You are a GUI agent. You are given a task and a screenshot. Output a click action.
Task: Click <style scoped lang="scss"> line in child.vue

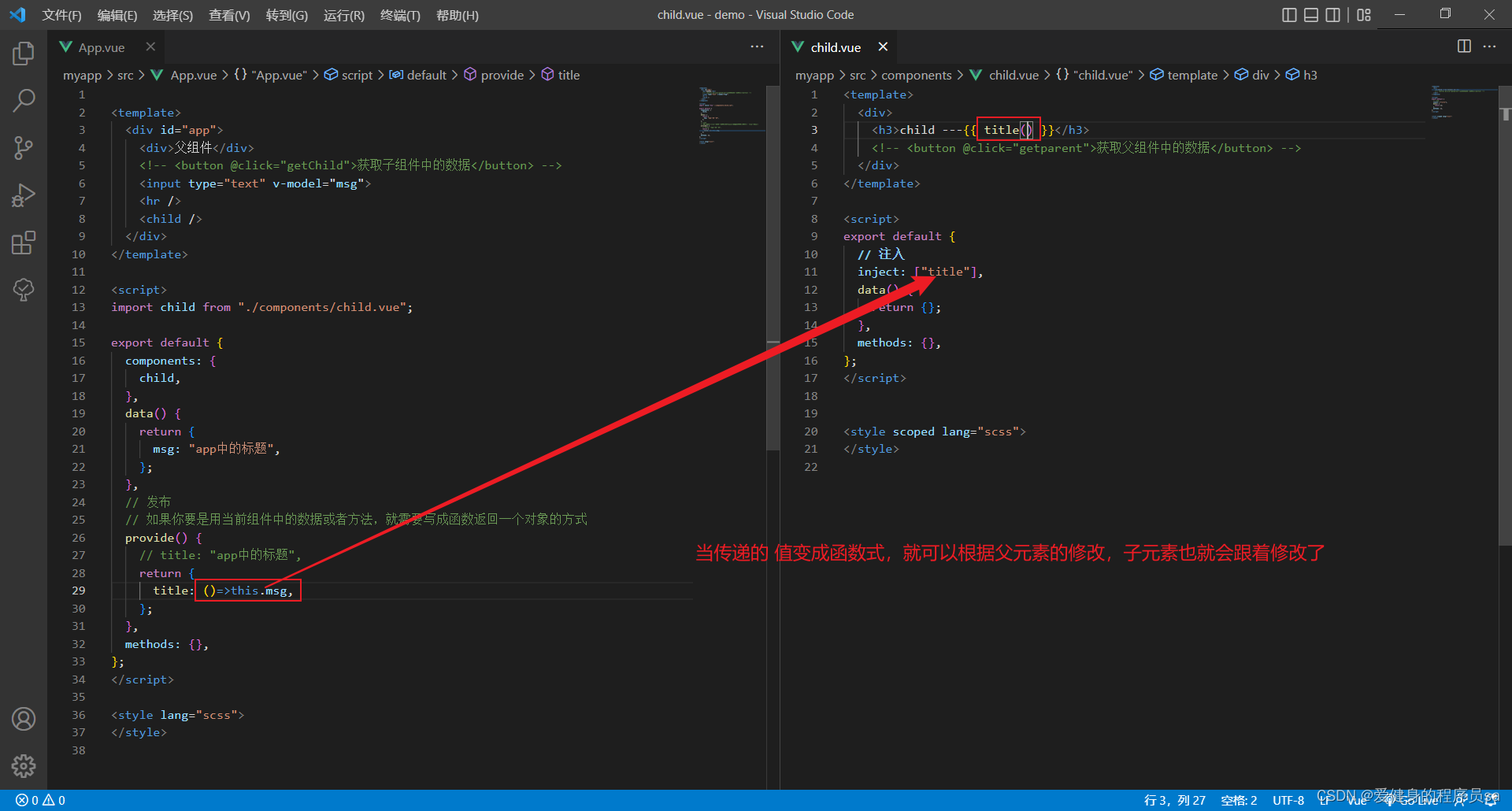935,431
